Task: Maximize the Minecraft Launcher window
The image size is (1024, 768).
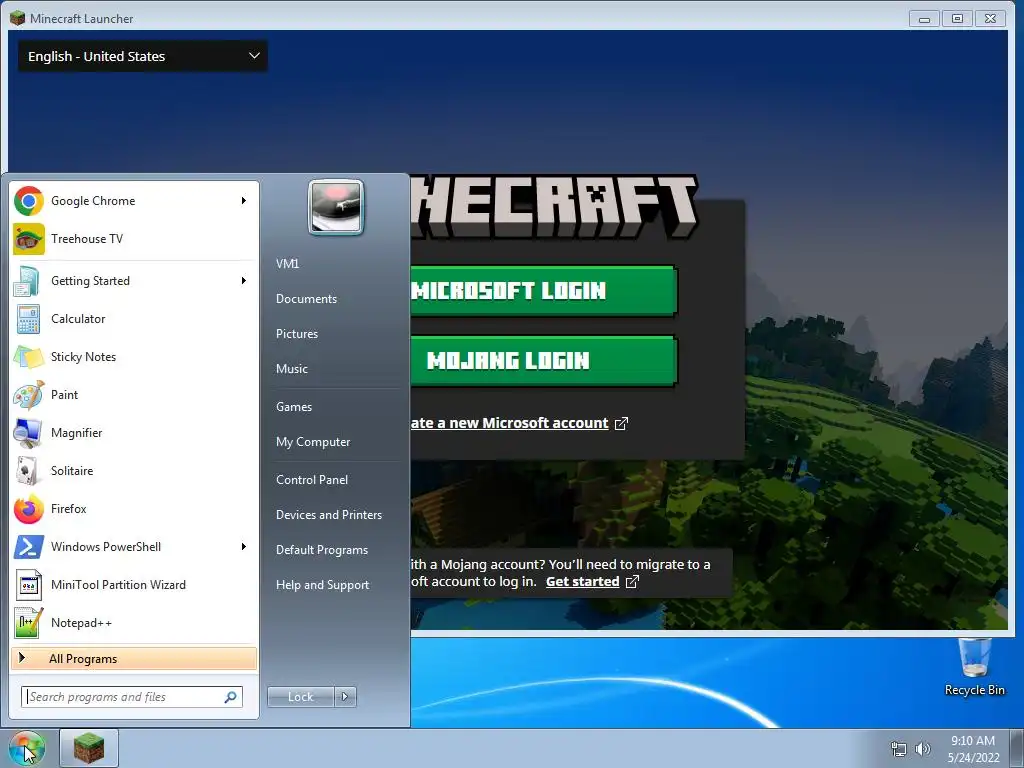Action: (x=957, y=19)
